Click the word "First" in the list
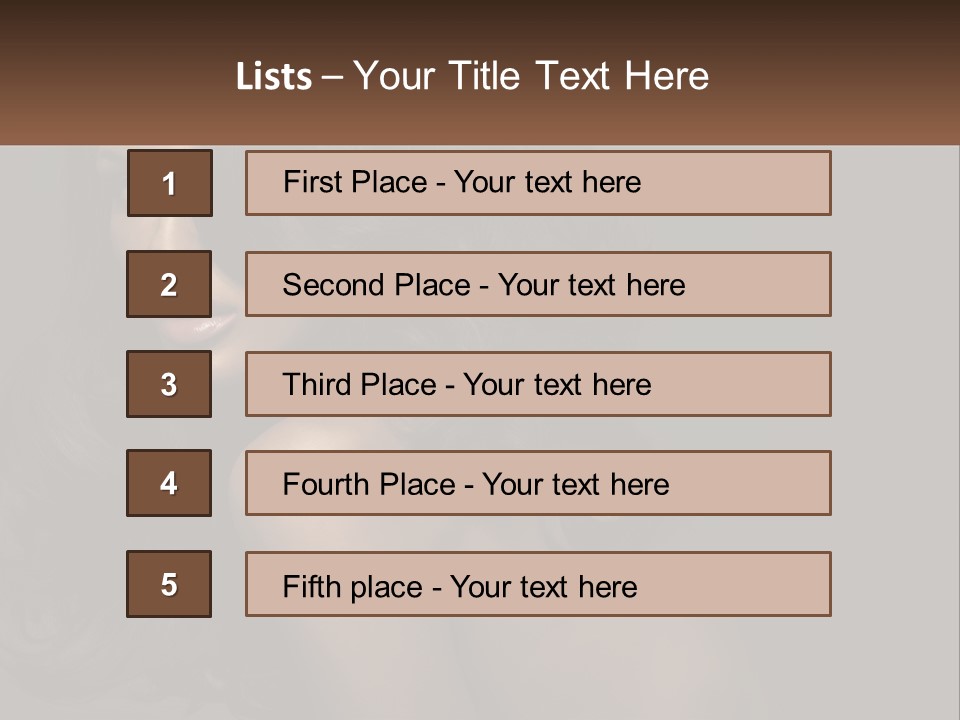960x720 pixels. 312,182
